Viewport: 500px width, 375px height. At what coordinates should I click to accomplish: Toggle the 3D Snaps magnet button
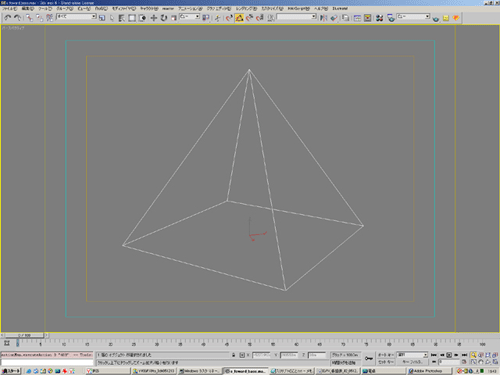pyautogui.click(x=229, y=18)
